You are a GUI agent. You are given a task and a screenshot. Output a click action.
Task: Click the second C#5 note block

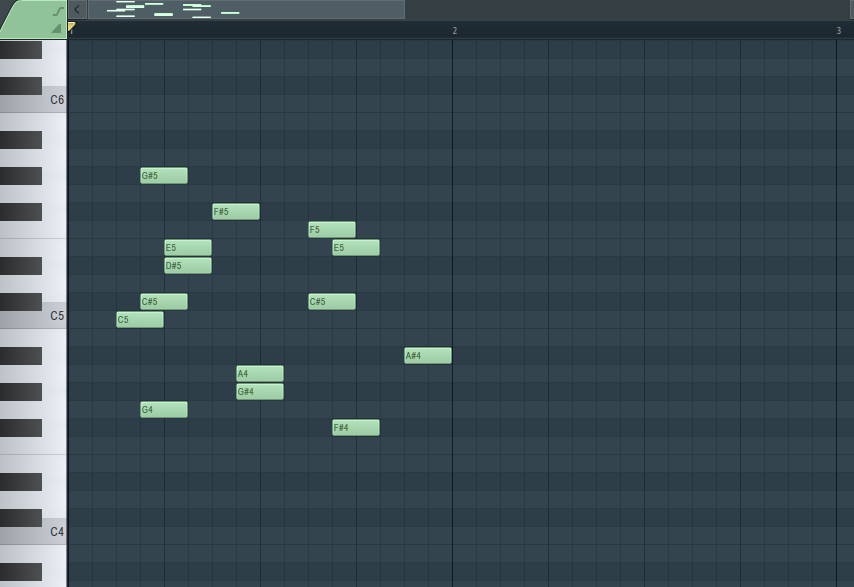330,301
